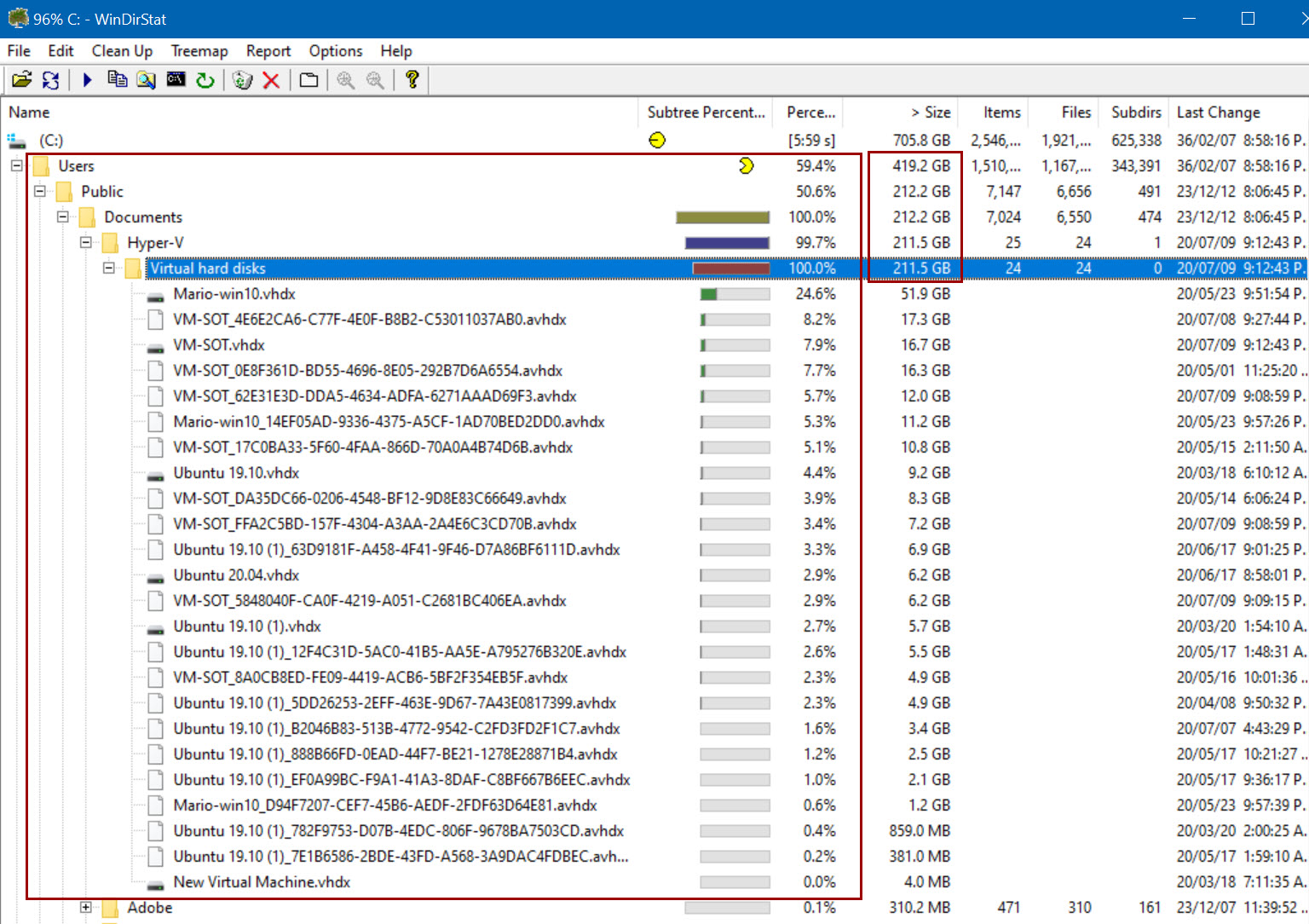Sort by the Files column header

point(1063,113)
